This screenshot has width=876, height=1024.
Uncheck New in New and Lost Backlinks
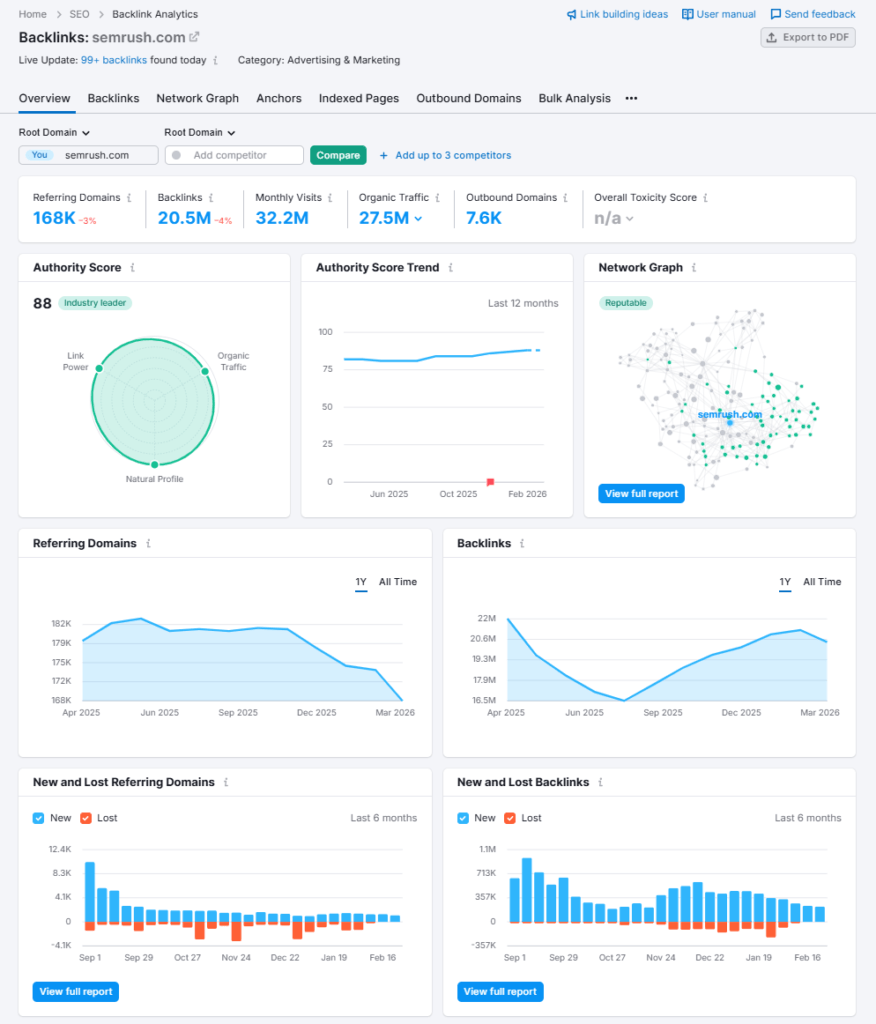pos(463,818)
